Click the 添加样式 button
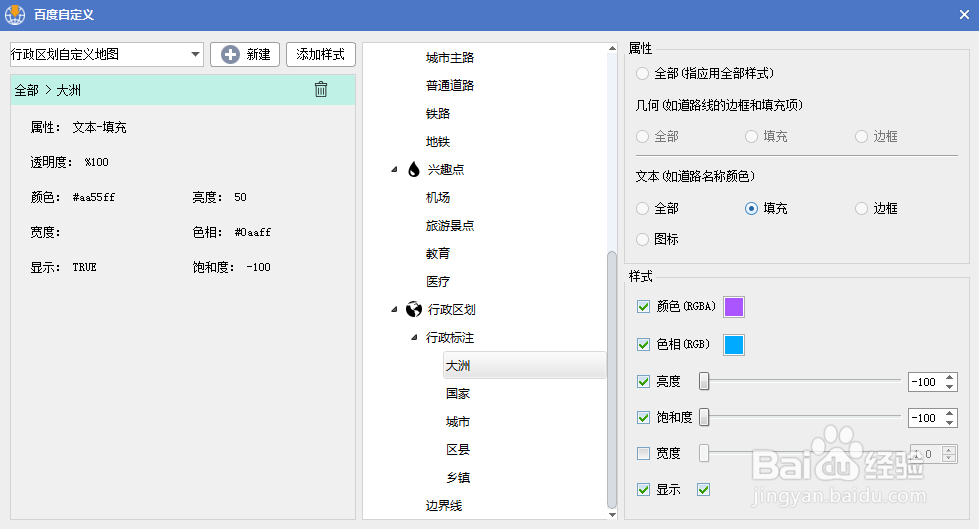Viewport: 979px width, 529px height. pos(320,54)
